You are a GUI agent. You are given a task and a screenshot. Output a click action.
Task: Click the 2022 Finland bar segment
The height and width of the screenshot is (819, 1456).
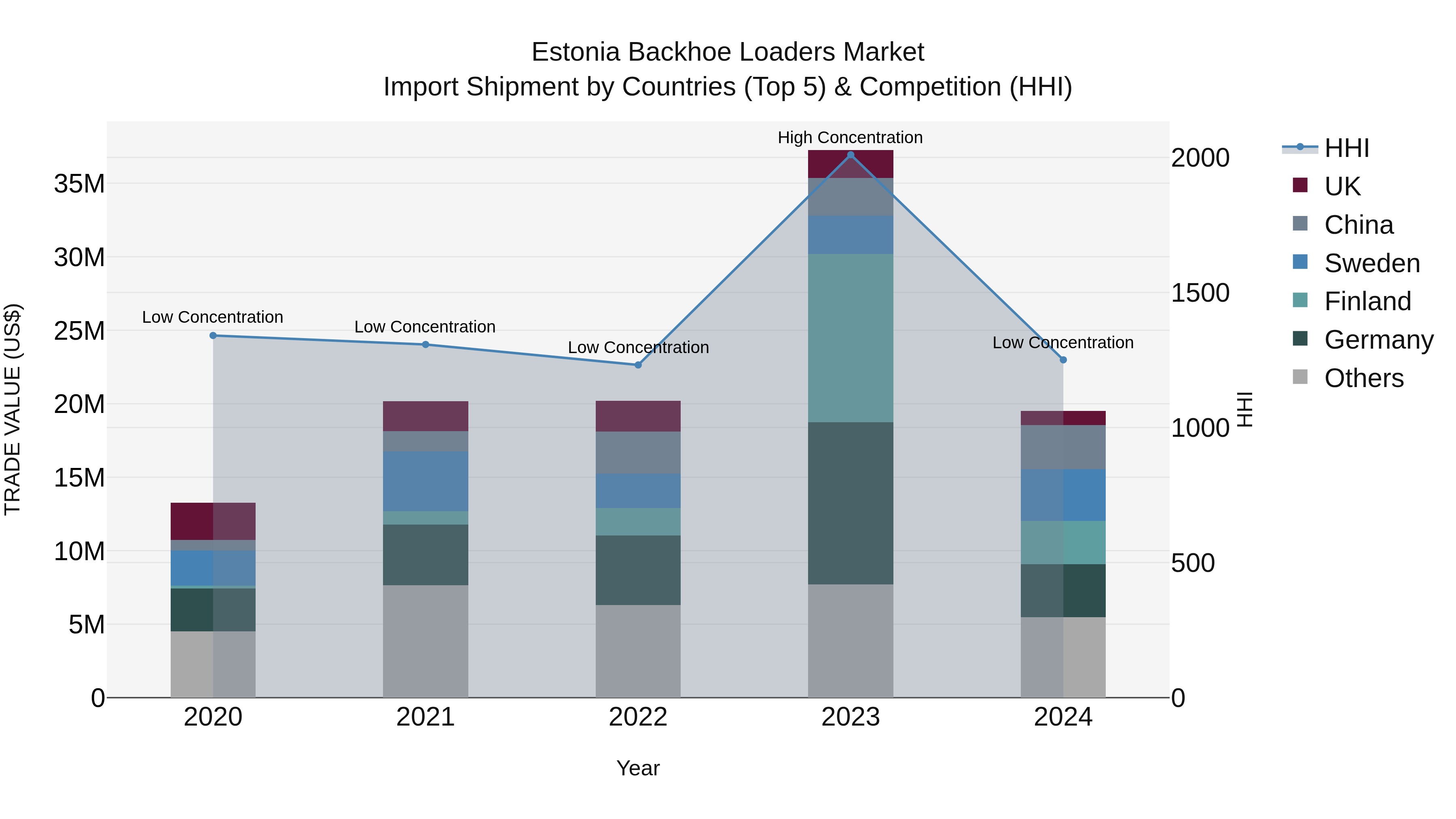point(638,522)
